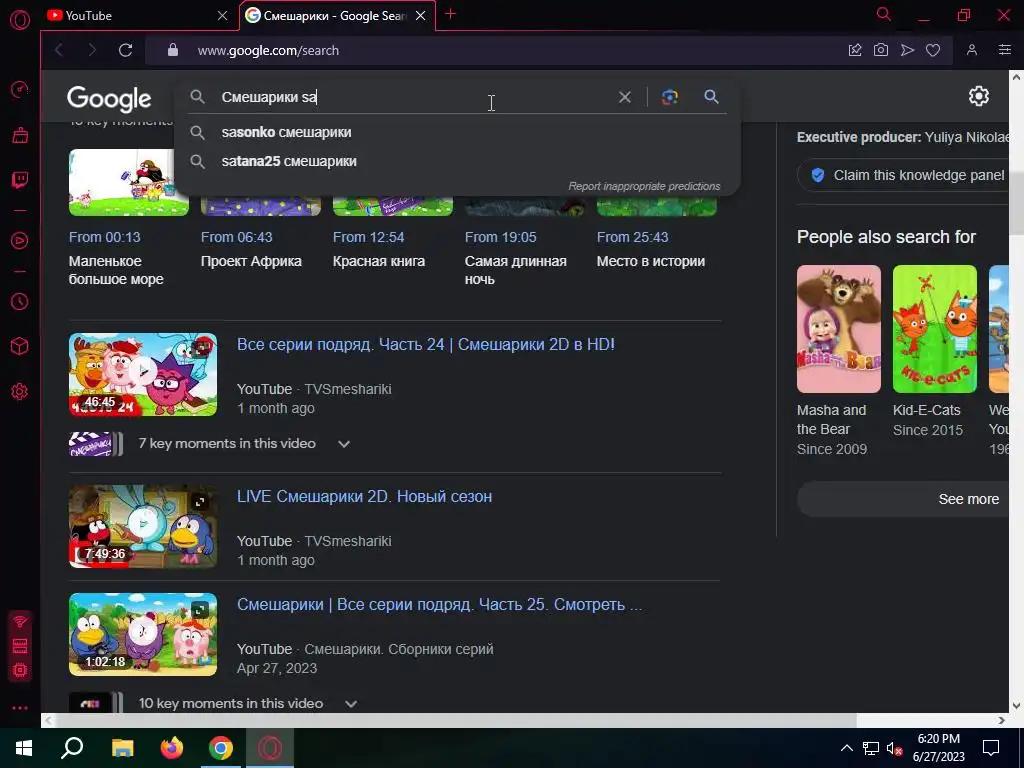This screenshot has width=1024, height=768.
Task: Open LIVE Смешарики 2D Новый сезон link
Action: pos(364,496)
